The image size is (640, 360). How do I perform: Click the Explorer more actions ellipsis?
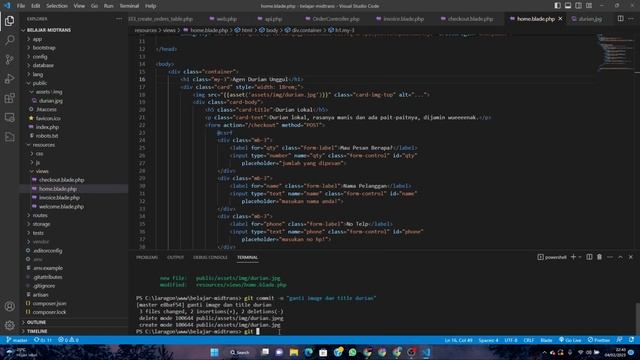pos(119,19)
